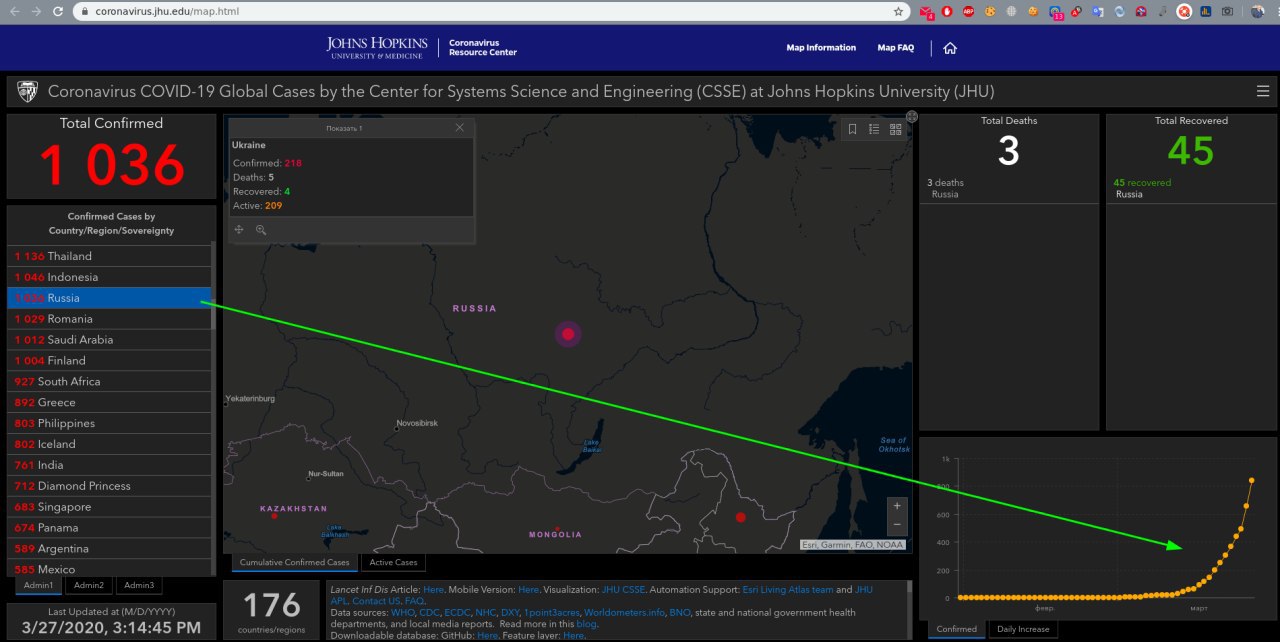This screenshot has height=642, width=1280.
Task: Click the browser address bar
Action: [x=490, y=12]
